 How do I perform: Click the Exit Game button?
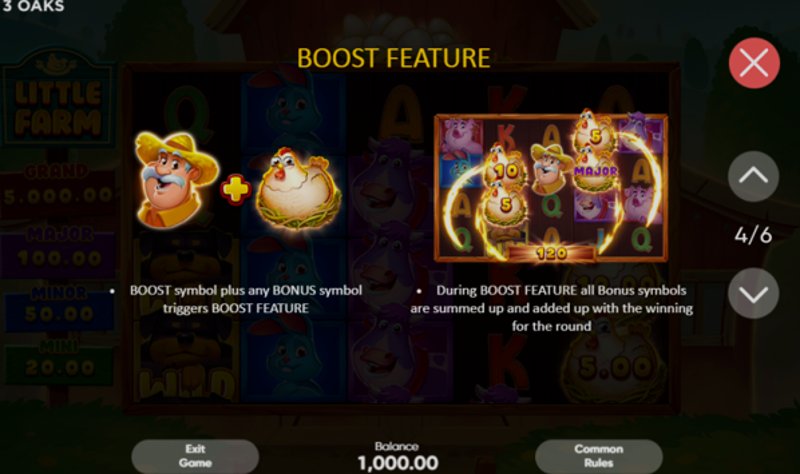pos(195,456)
